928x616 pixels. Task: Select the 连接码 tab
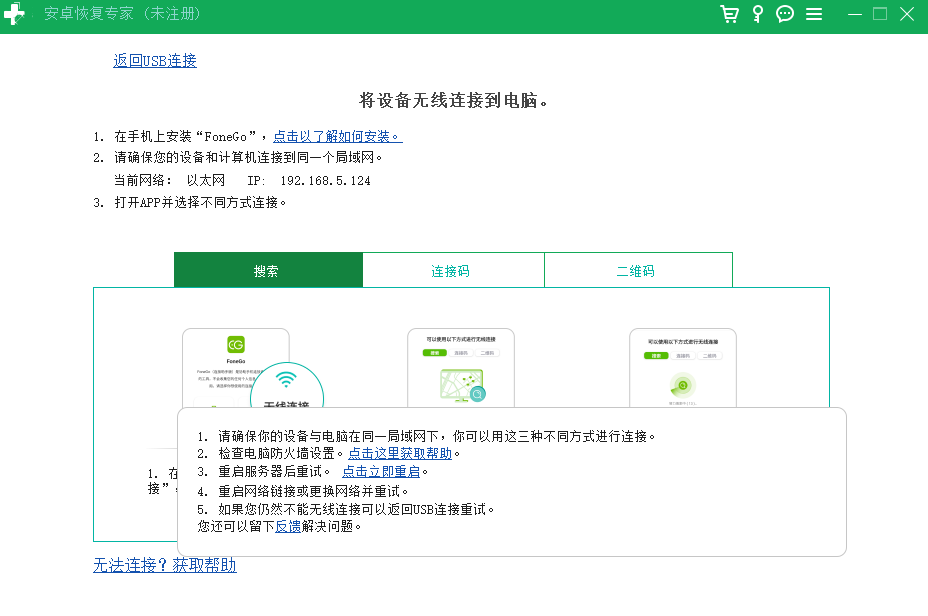[x=452, y=271]
